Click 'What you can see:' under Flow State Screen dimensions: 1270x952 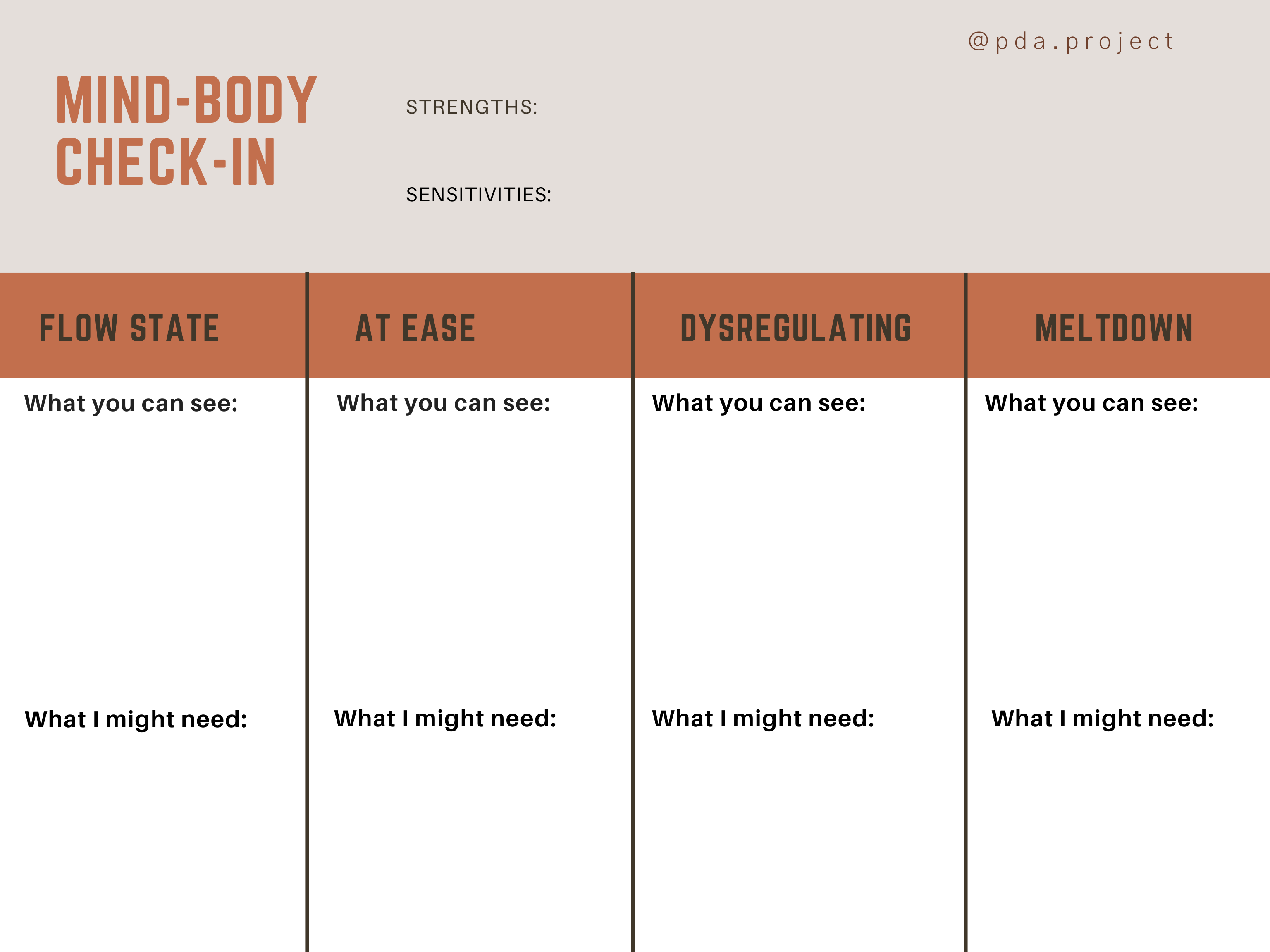(131, 404)
